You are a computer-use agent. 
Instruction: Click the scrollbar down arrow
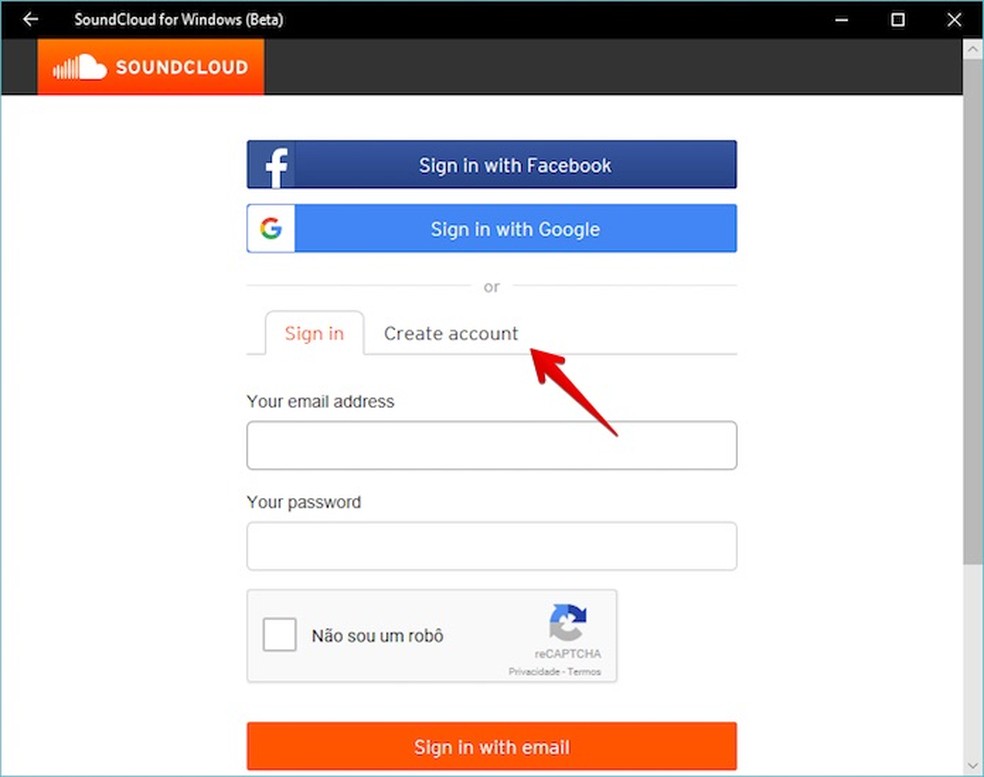pos(972,766)
